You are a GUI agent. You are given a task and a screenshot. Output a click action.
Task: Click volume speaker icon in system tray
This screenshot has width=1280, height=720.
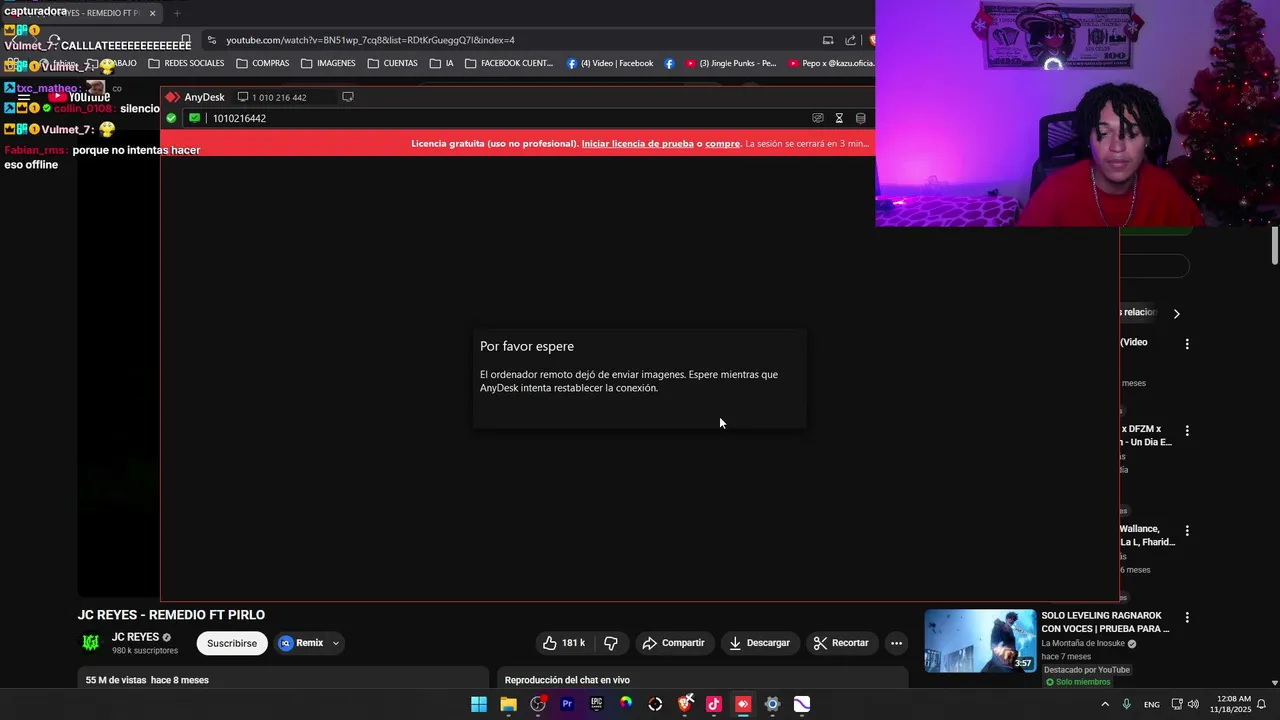[x=1193, y=704]
